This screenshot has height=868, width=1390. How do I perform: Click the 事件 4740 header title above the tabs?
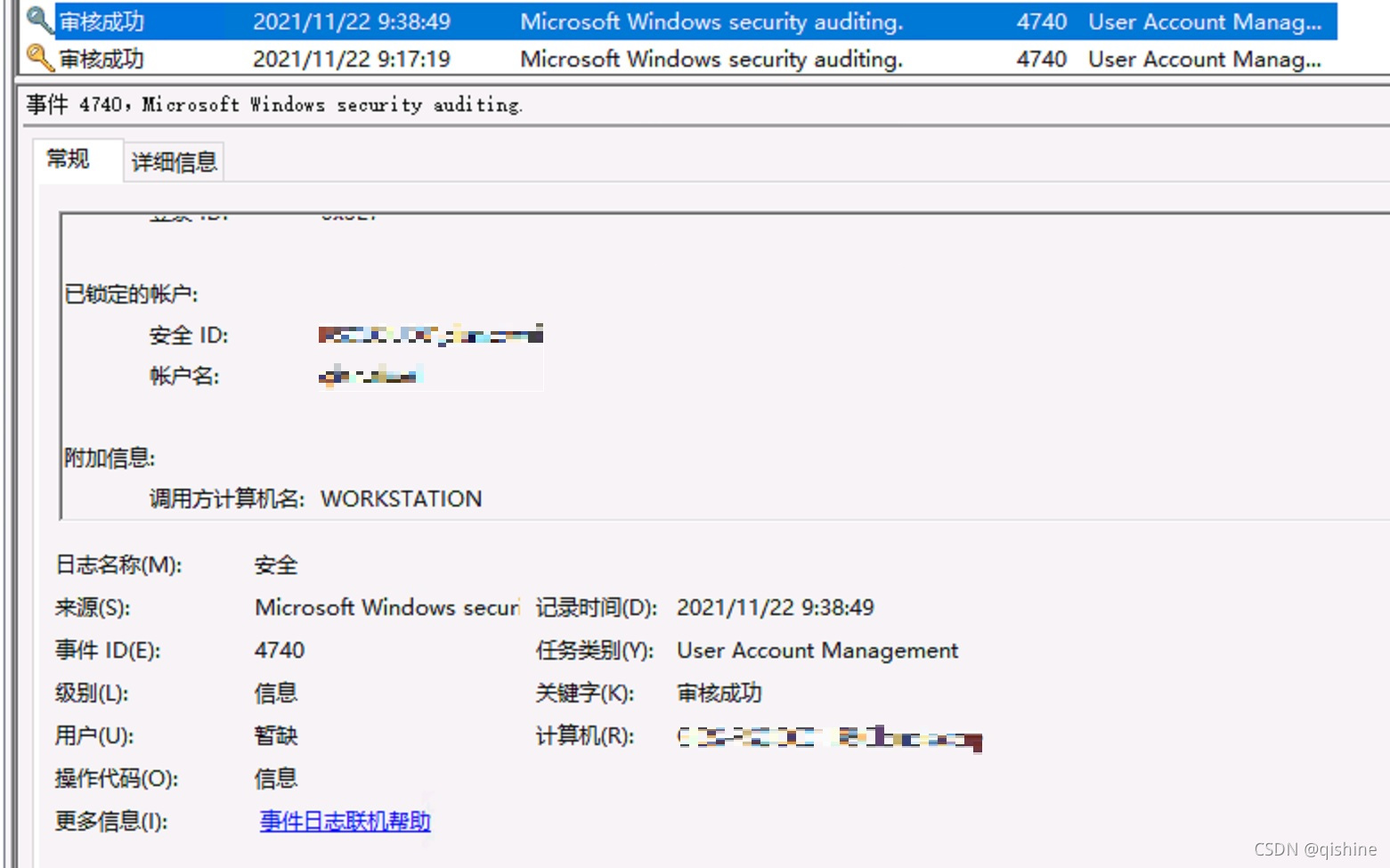[274, 104]
